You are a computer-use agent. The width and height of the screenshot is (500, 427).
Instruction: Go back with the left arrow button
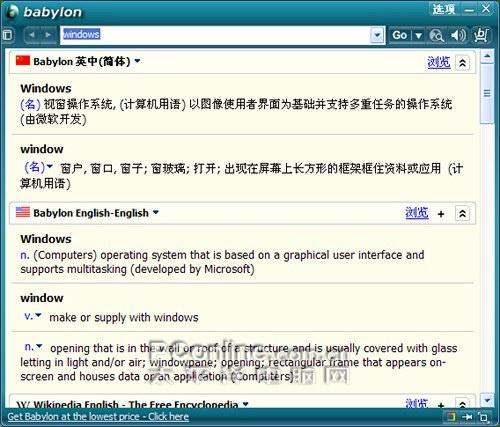pos(32,35)
